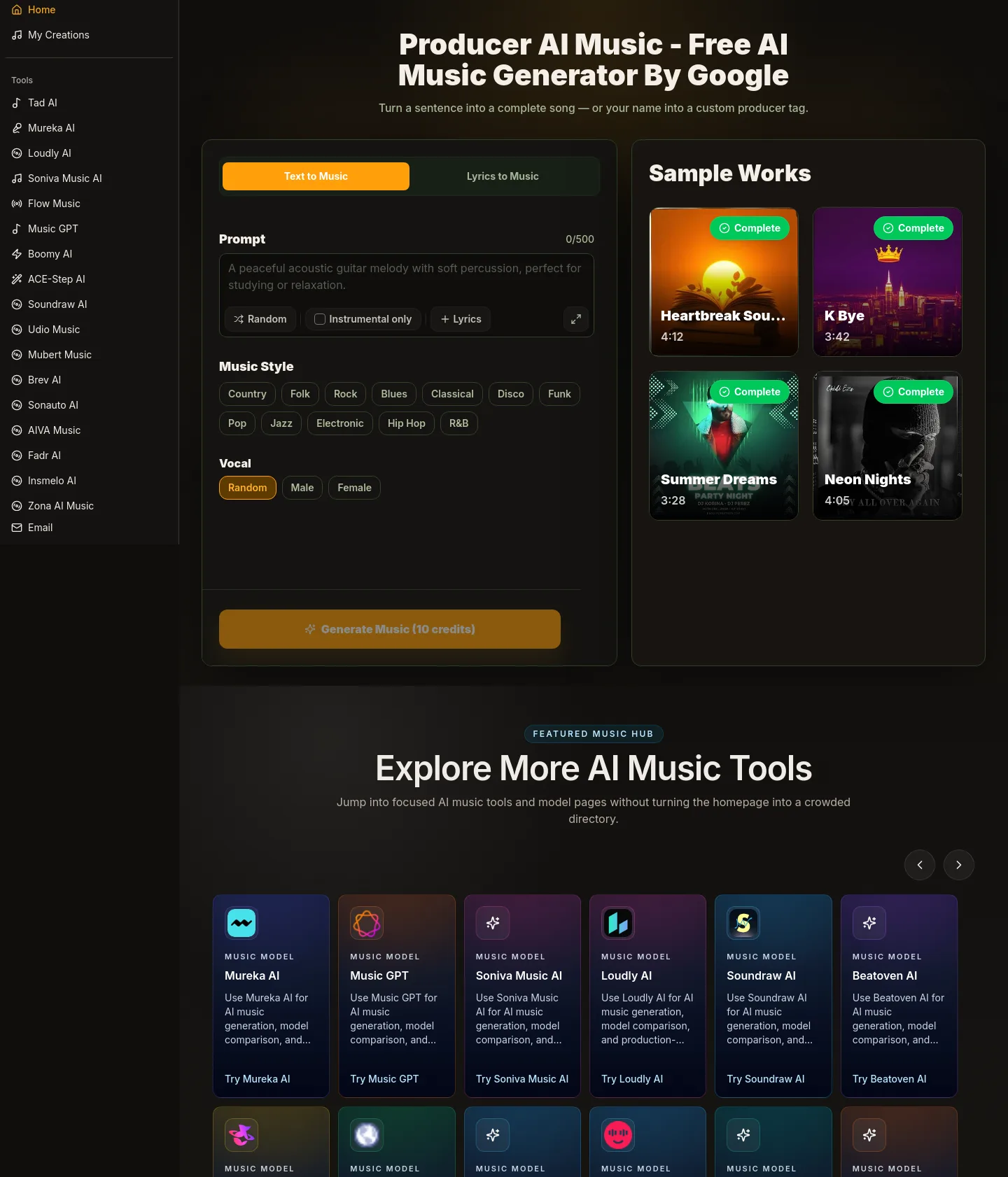Click the Tad AI note icon

click(17, 103)
